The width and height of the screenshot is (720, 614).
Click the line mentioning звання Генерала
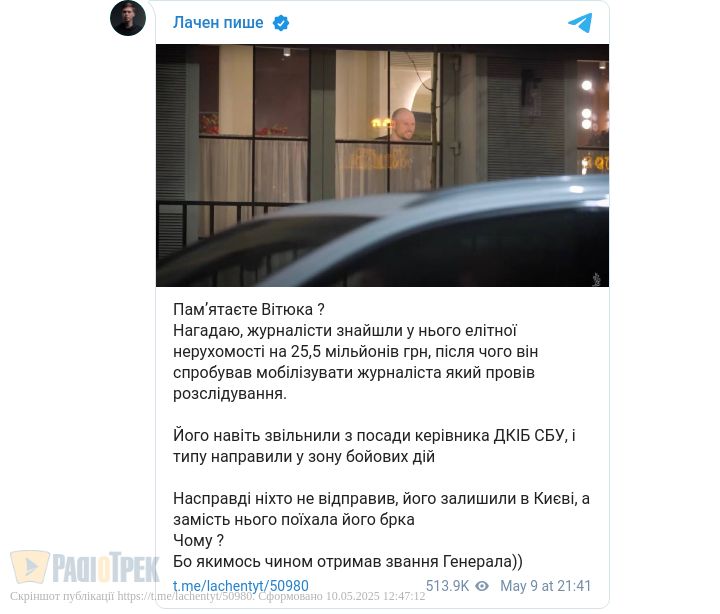coord(348,561)
